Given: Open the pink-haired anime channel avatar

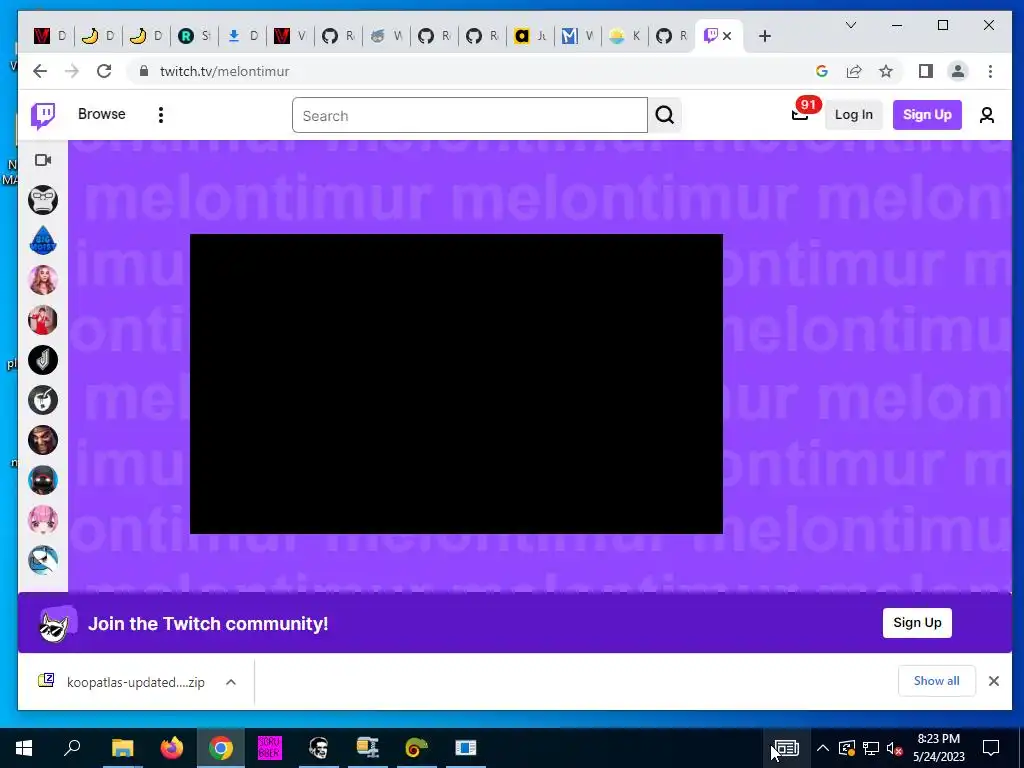Looking at the screenshot, I should click(x=43, y=520).
